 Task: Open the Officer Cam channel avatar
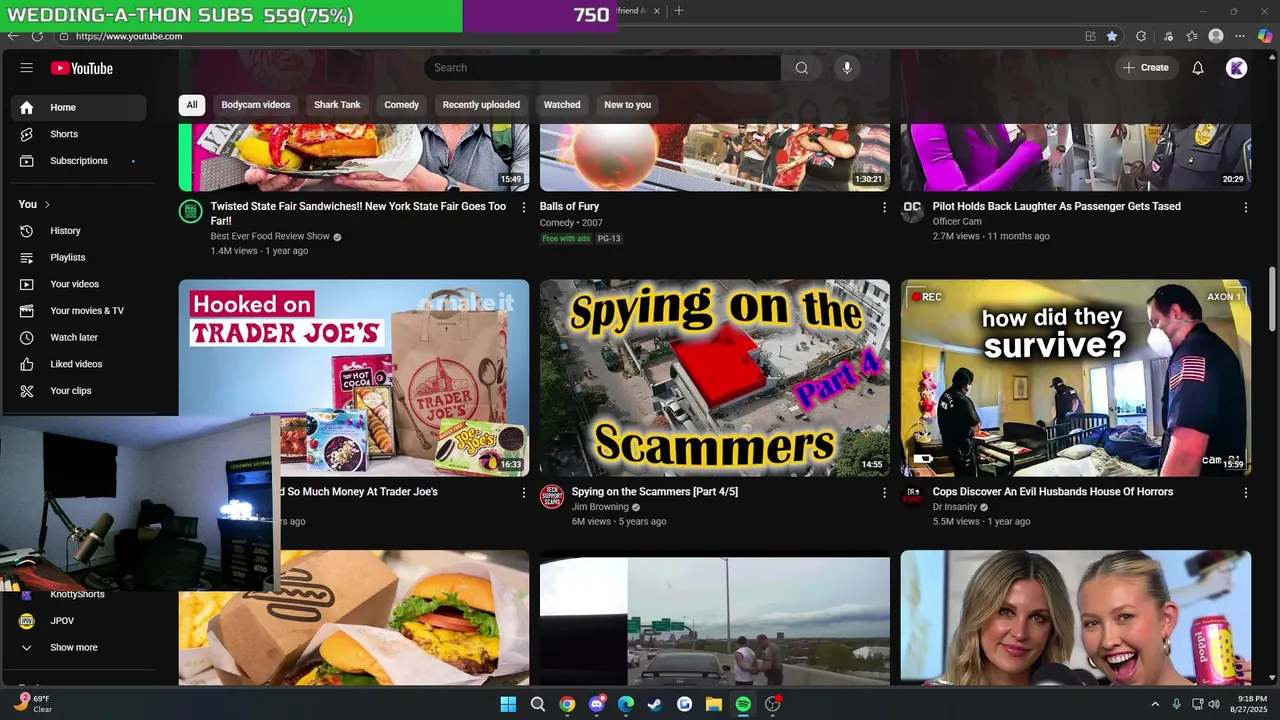coord(912,211)
